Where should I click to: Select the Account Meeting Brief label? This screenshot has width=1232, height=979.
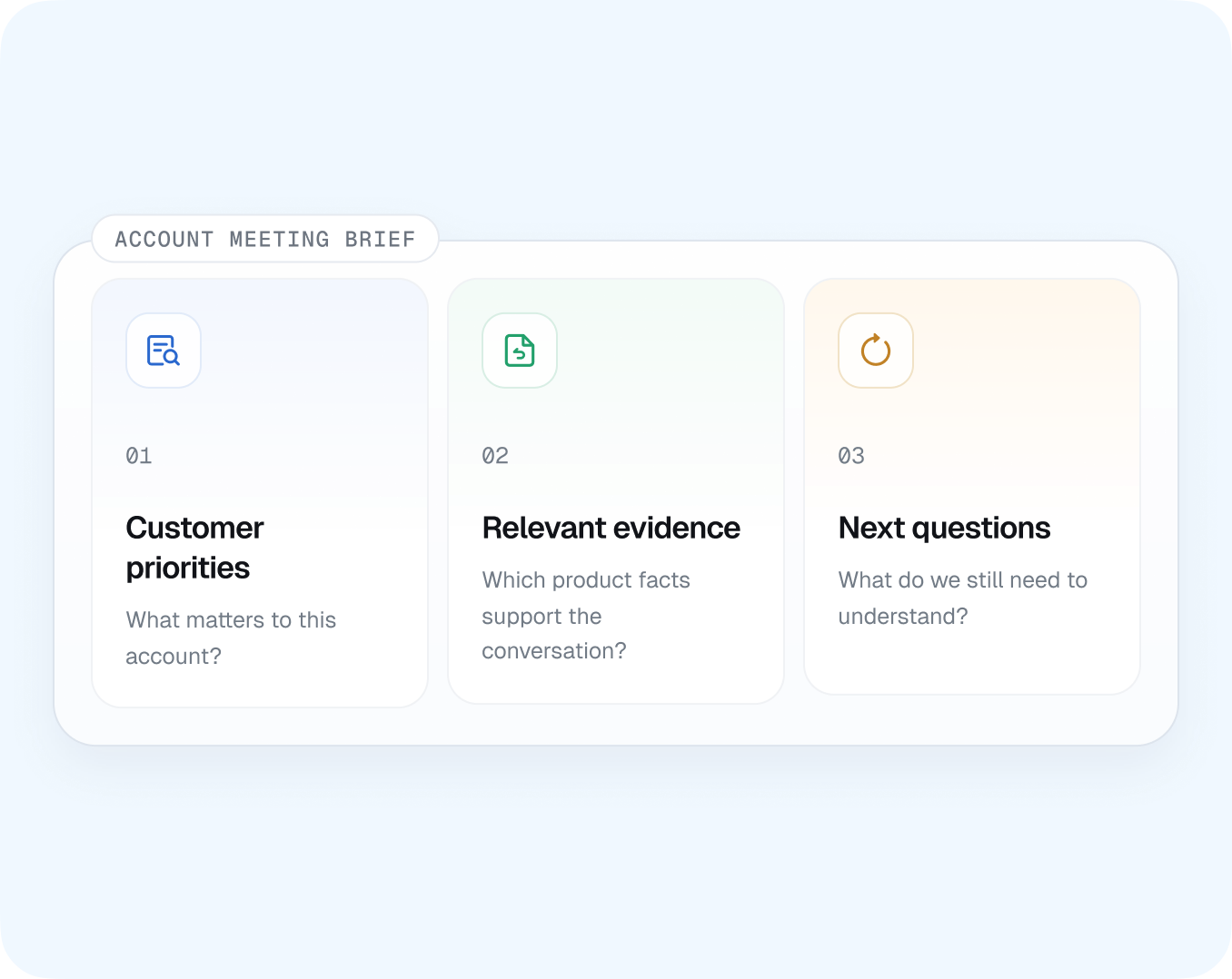(x=265, y=239)
